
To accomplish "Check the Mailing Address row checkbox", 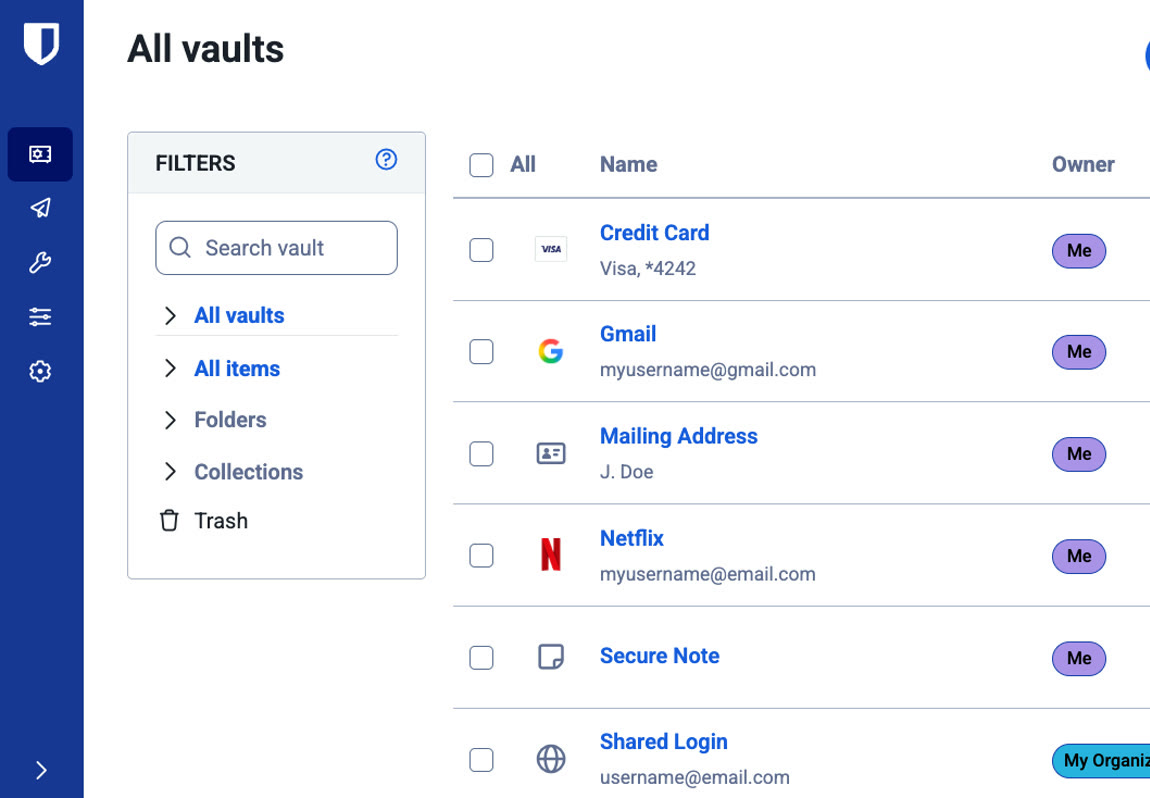I will [x=481, y=453].
